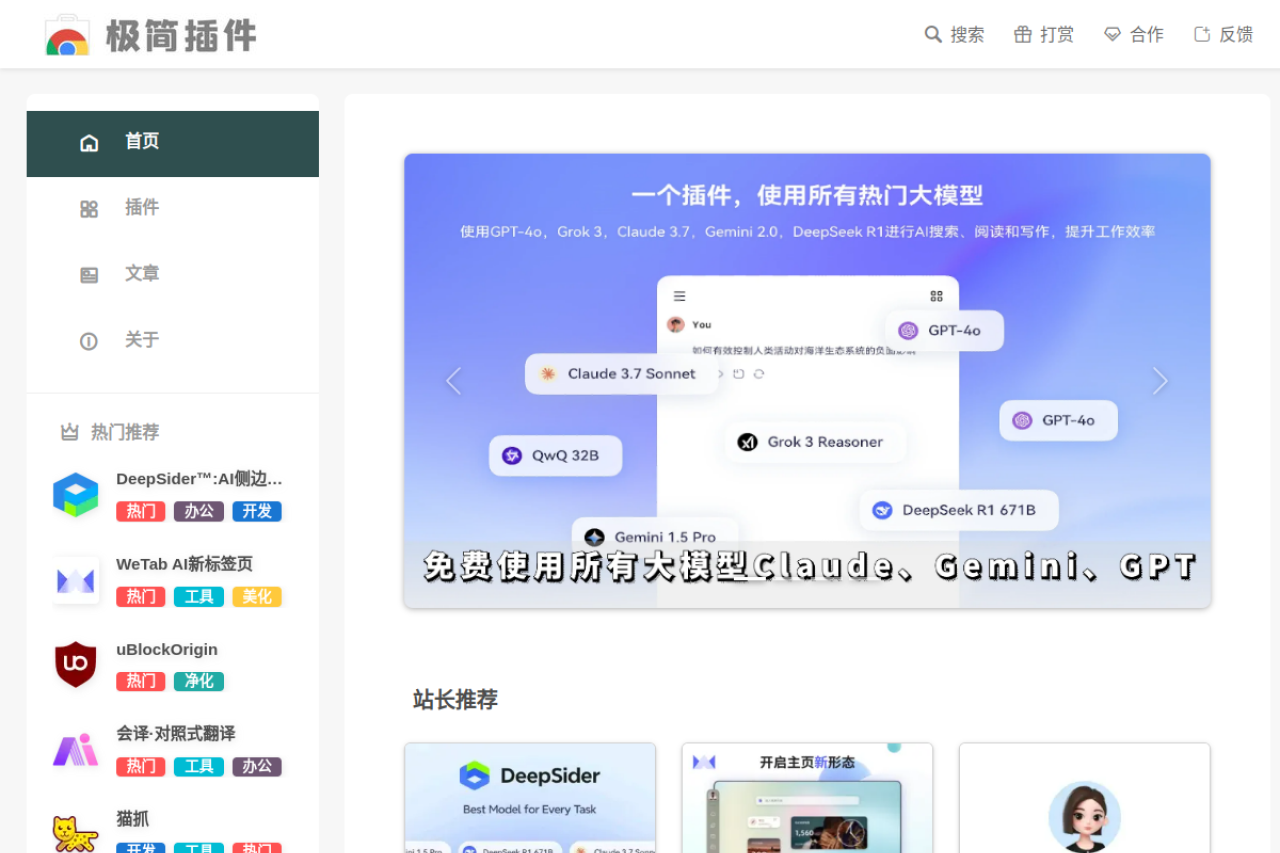Open the 会译 extension icon
Image resolution: width=1280 pixels, height=853 pixels.
(x=76, y=750)
